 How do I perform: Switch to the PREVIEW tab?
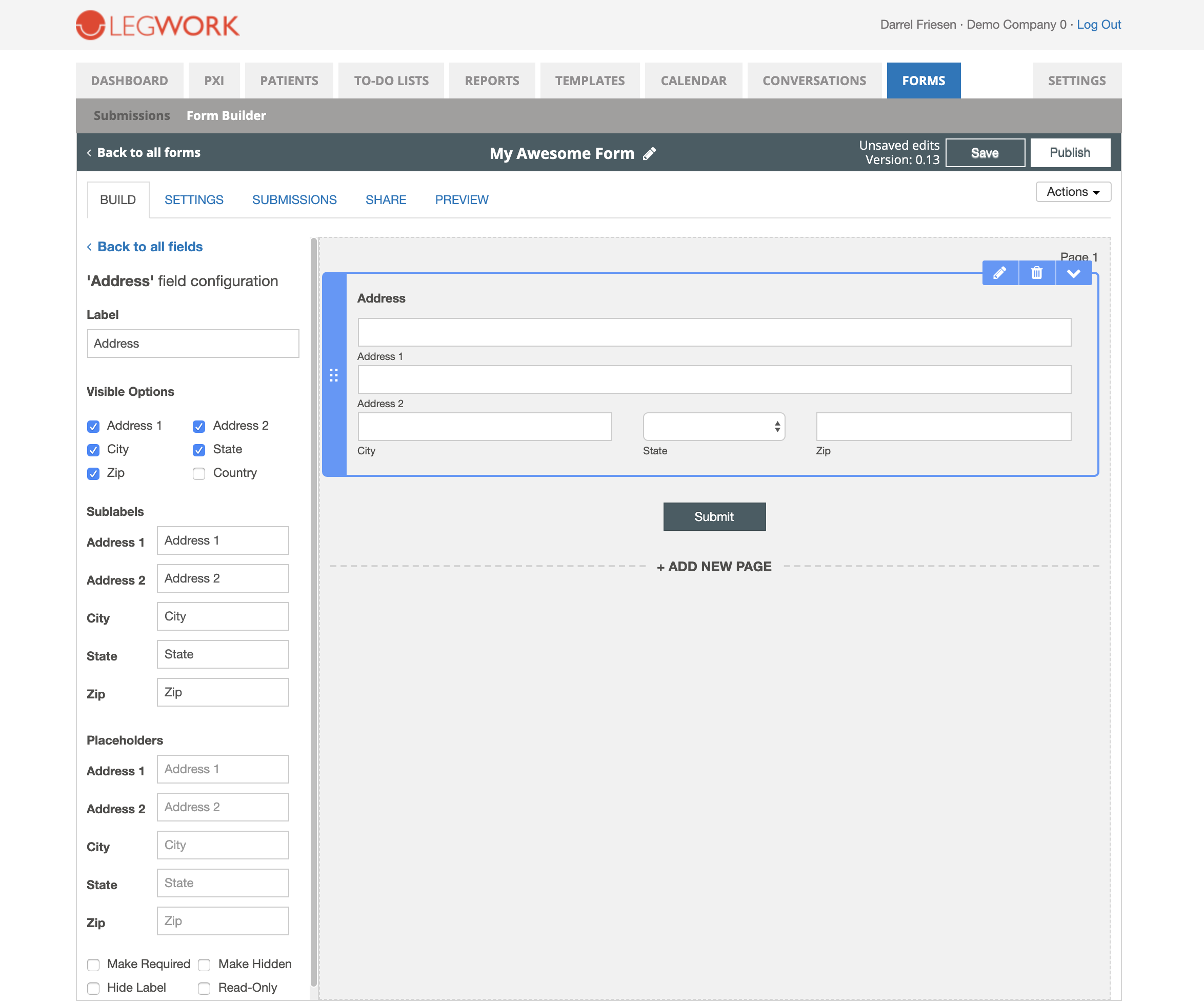pos(461,199)
